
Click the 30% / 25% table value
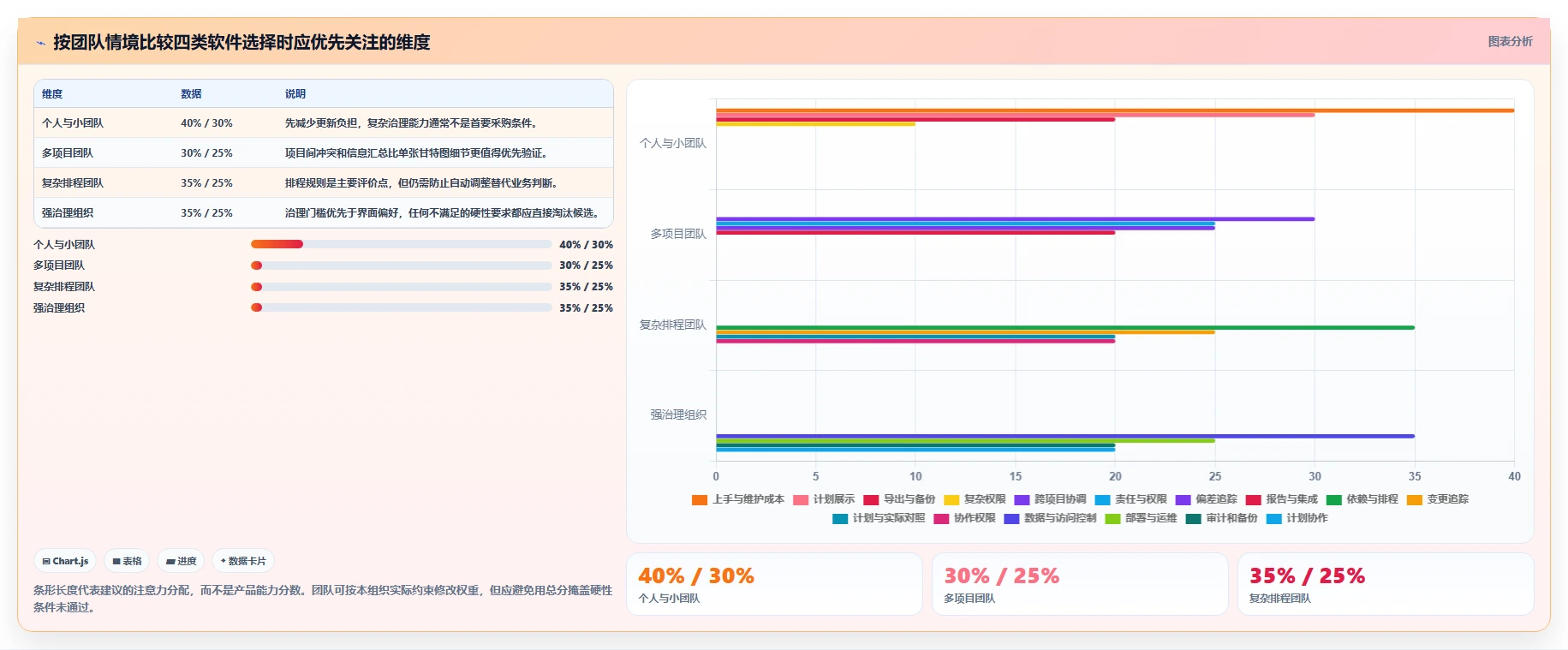pyautogui.click(x=206, y=153)
